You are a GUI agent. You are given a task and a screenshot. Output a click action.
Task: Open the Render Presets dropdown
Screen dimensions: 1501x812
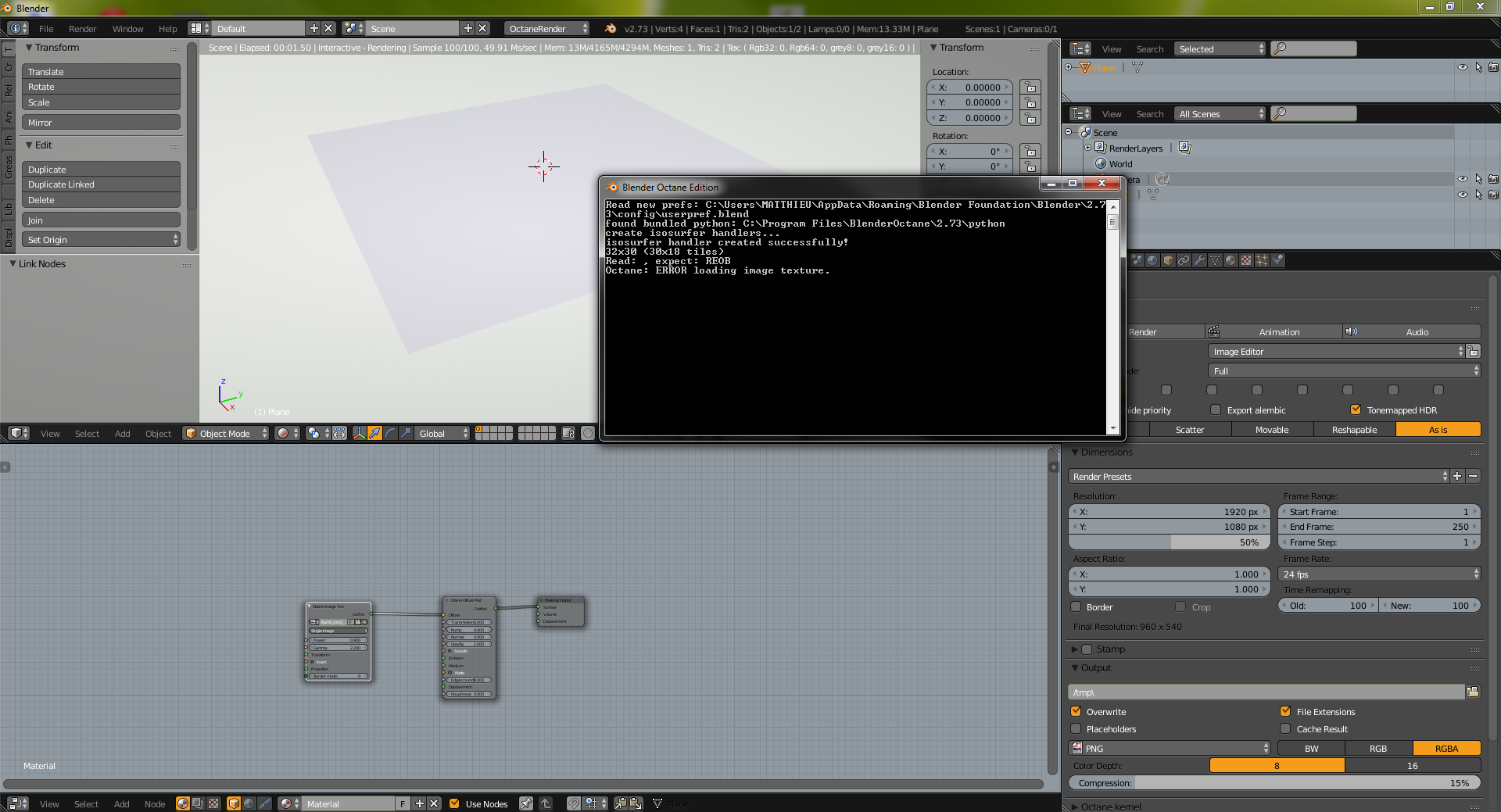1259,476
